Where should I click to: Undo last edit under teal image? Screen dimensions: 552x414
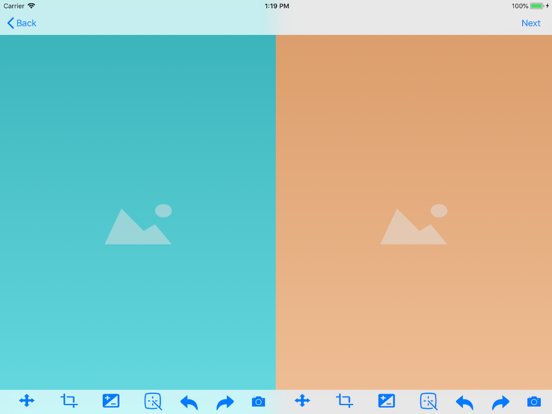coord(189,402)
